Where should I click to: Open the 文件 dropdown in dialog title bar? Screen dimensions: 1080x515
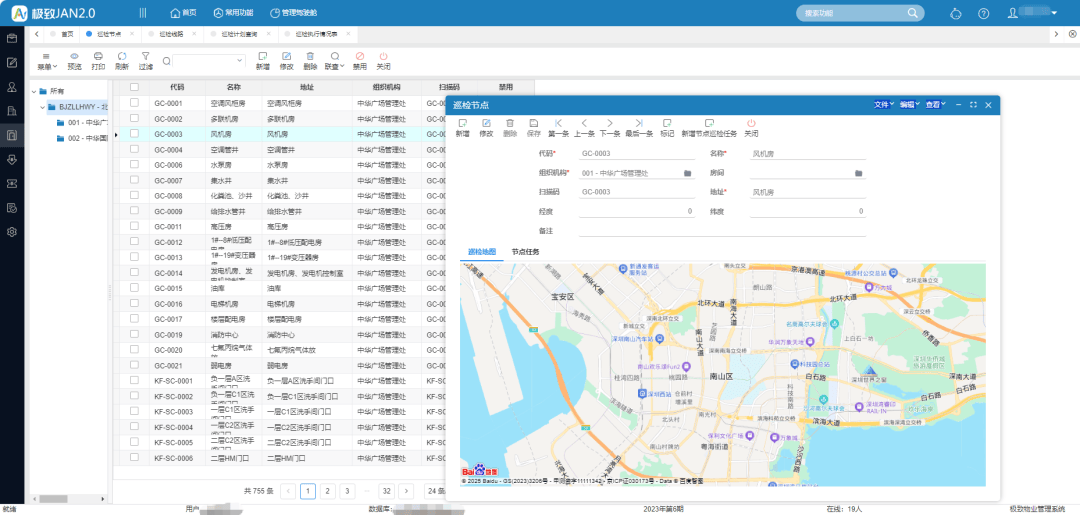884,105
